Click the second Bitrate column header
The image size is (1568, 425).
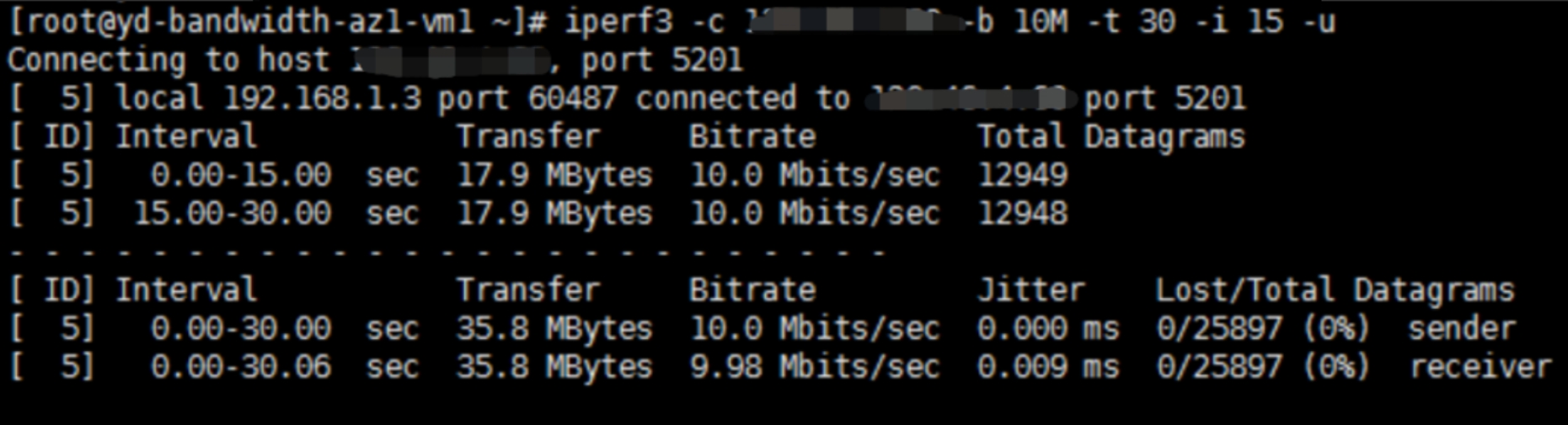point(752,290)
